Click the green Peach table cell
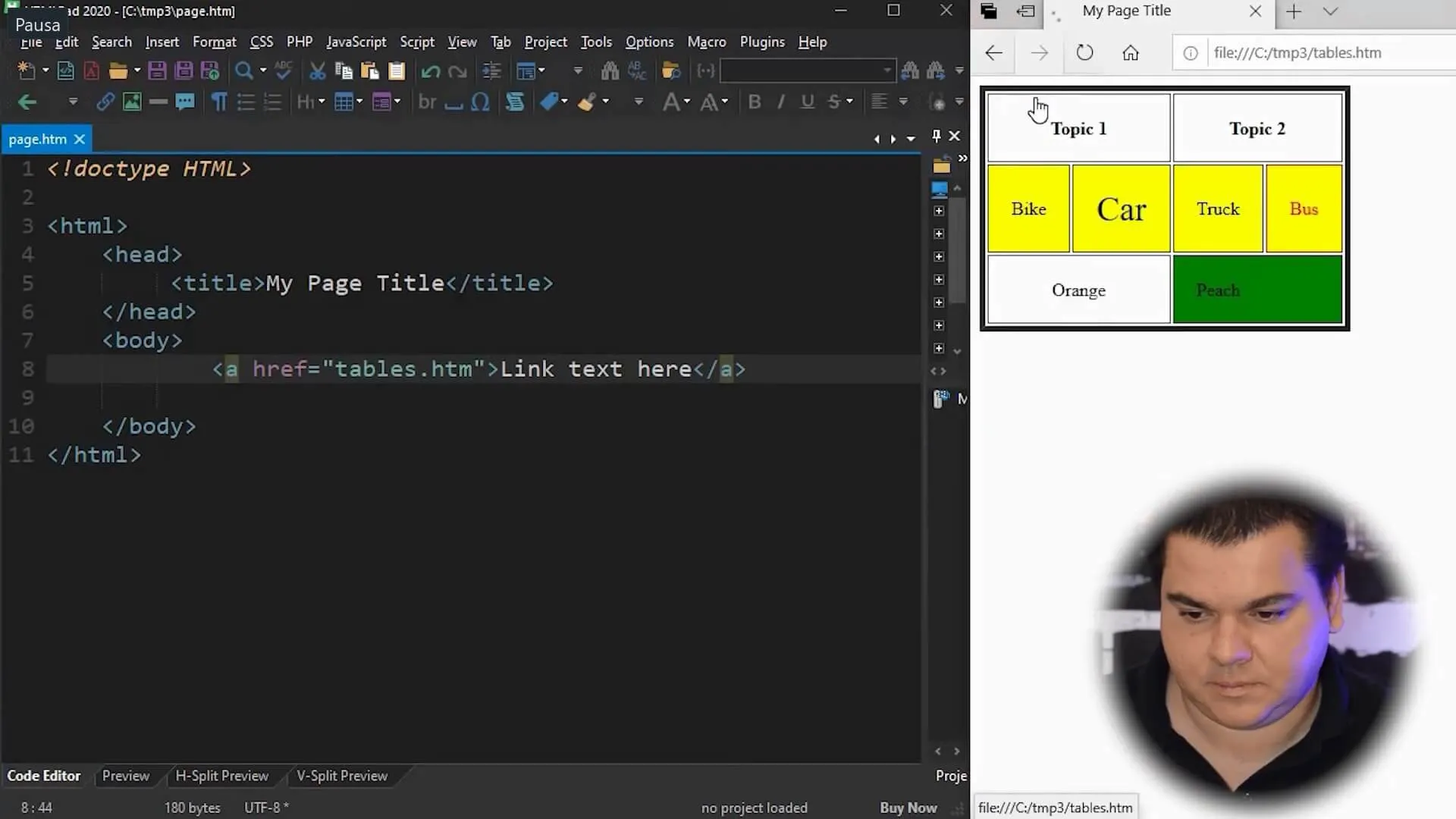This screenshot has height=819, width=1456. [x=1258, y=290]
